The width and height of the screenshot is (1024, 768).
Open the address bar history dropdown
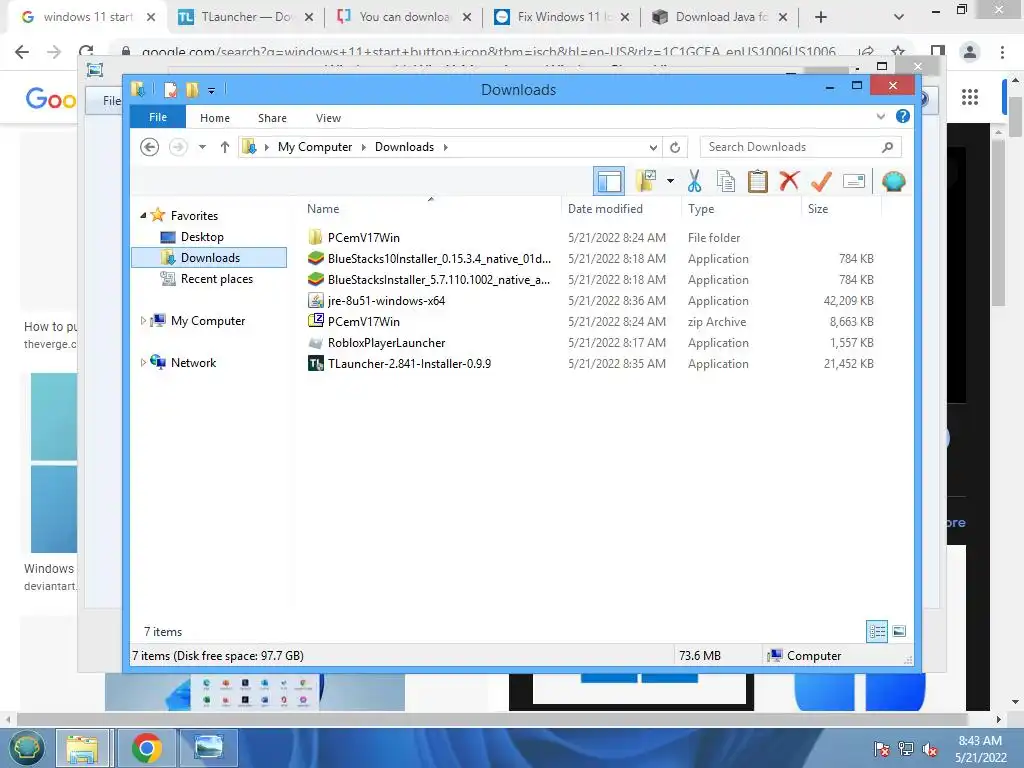653,147
